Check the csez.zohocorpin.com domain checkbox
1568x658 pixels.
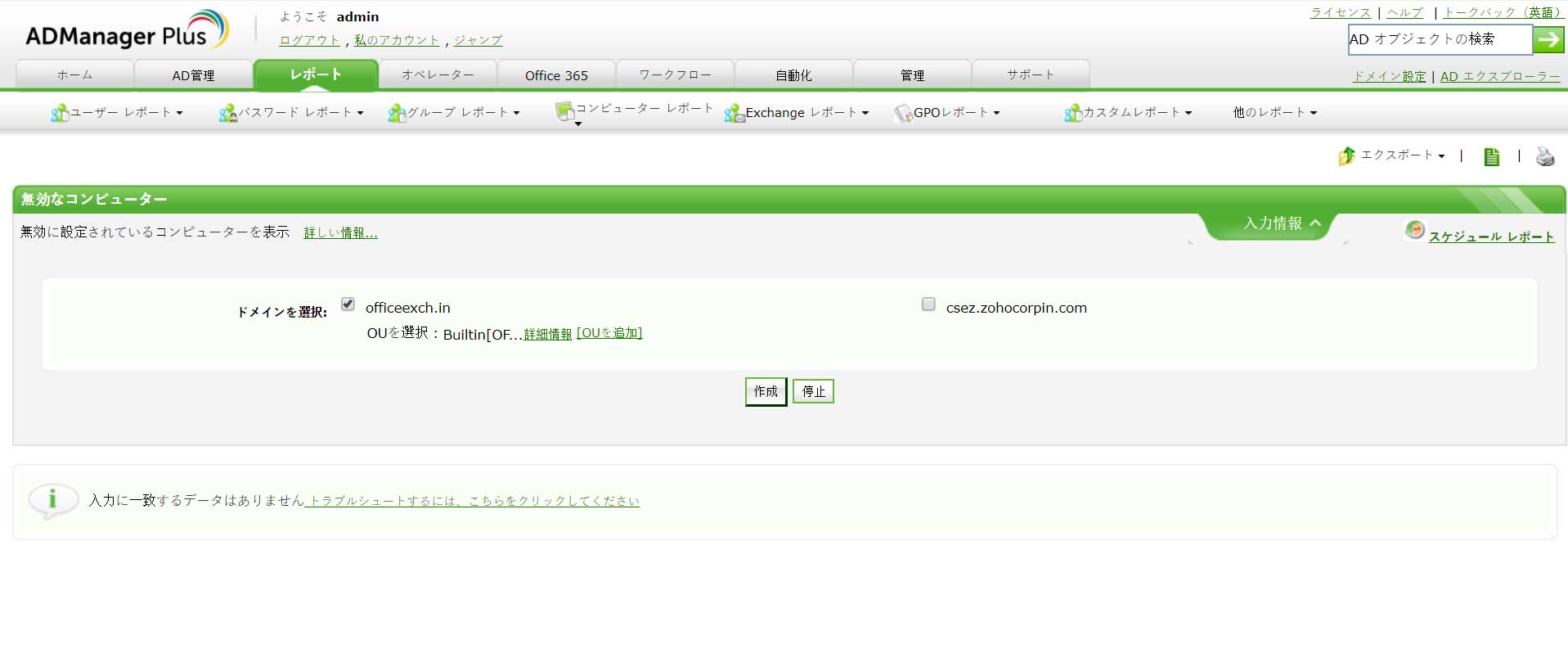[x=928, y=304]
